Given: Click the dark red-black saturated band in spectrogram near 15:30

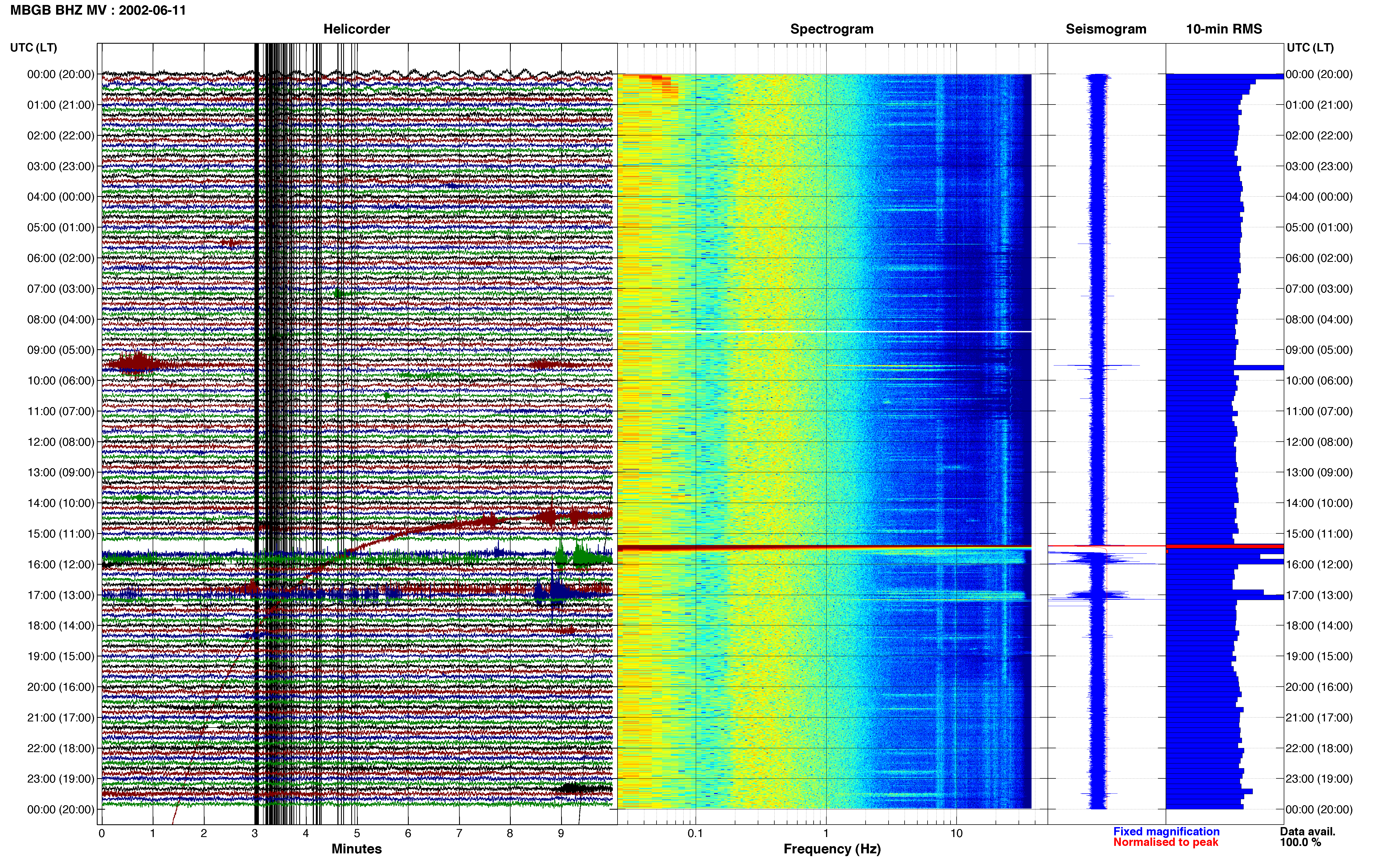Looking at the screenshot, I should 824,548.
